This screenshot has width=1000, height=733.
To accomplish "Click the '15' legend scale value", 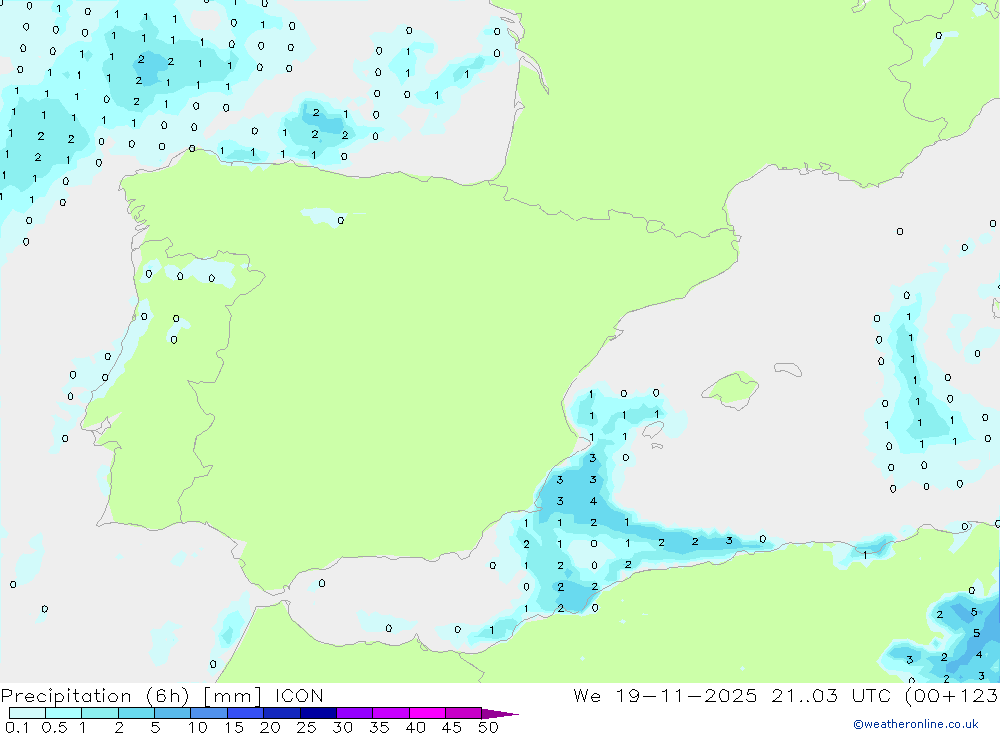I will click(x=233, y=727).
